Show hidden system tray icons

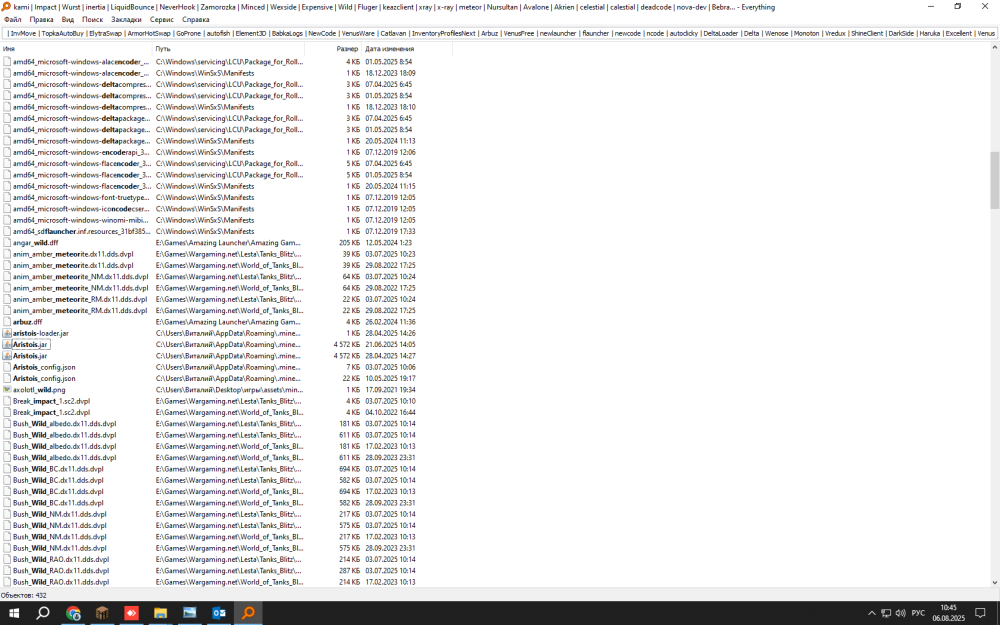[x=872, y=613]
